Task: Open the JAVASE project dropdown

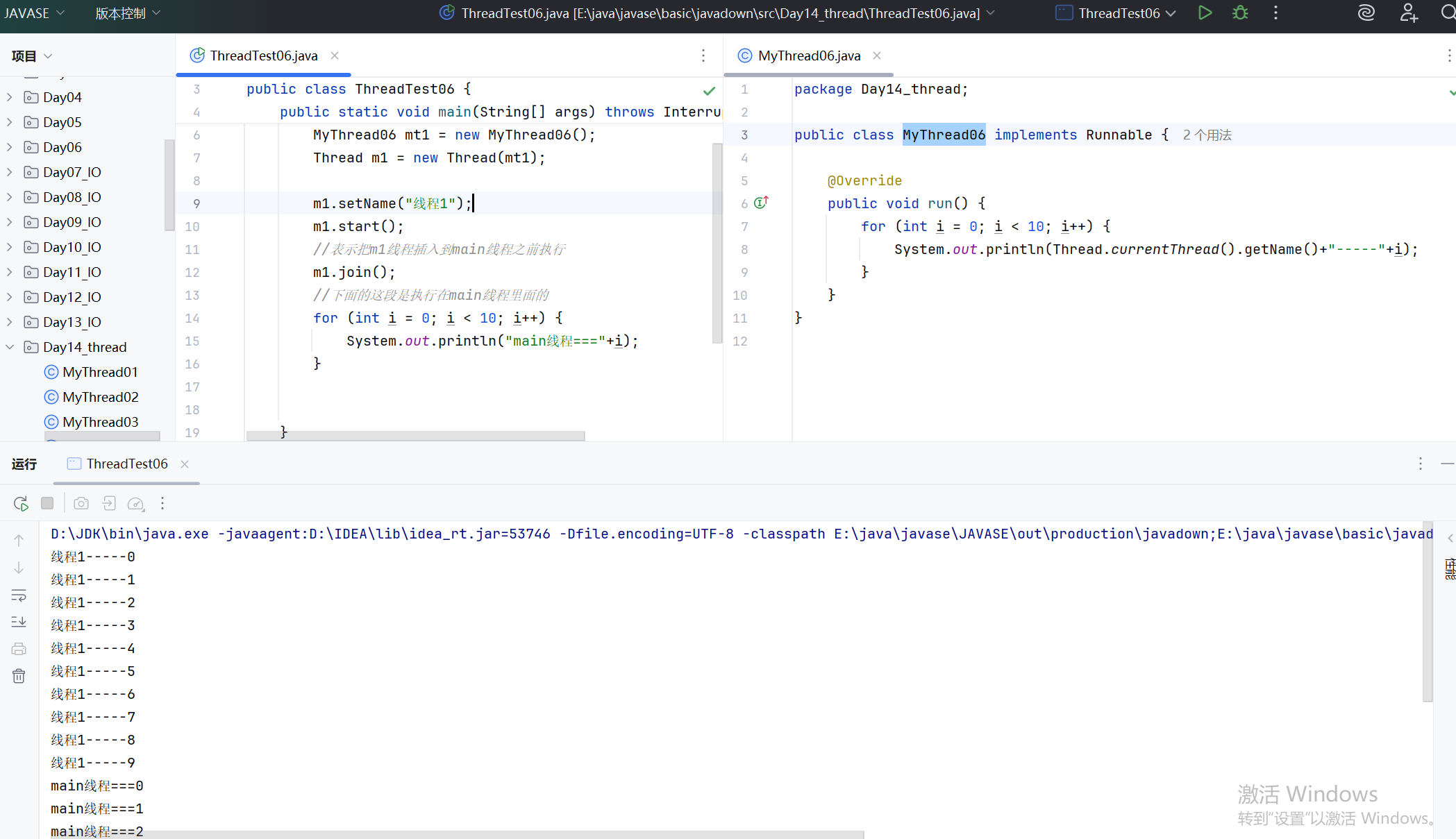Action: coord(34,13)
